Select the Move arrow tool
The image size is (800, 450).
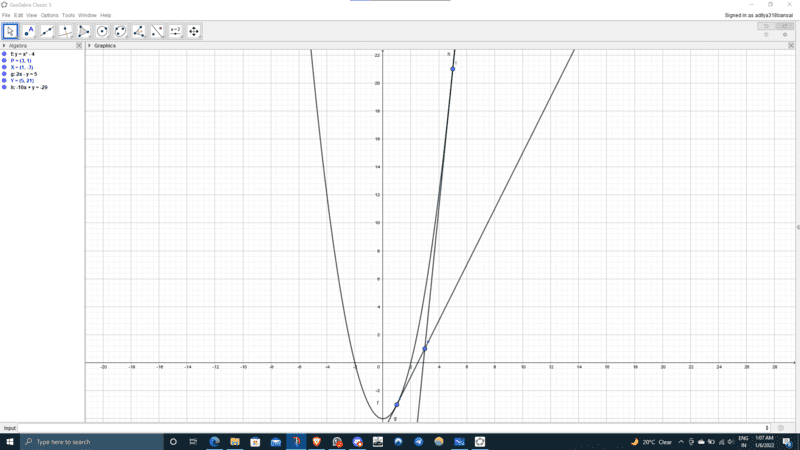pyautogui.click(x=10, y=31)
